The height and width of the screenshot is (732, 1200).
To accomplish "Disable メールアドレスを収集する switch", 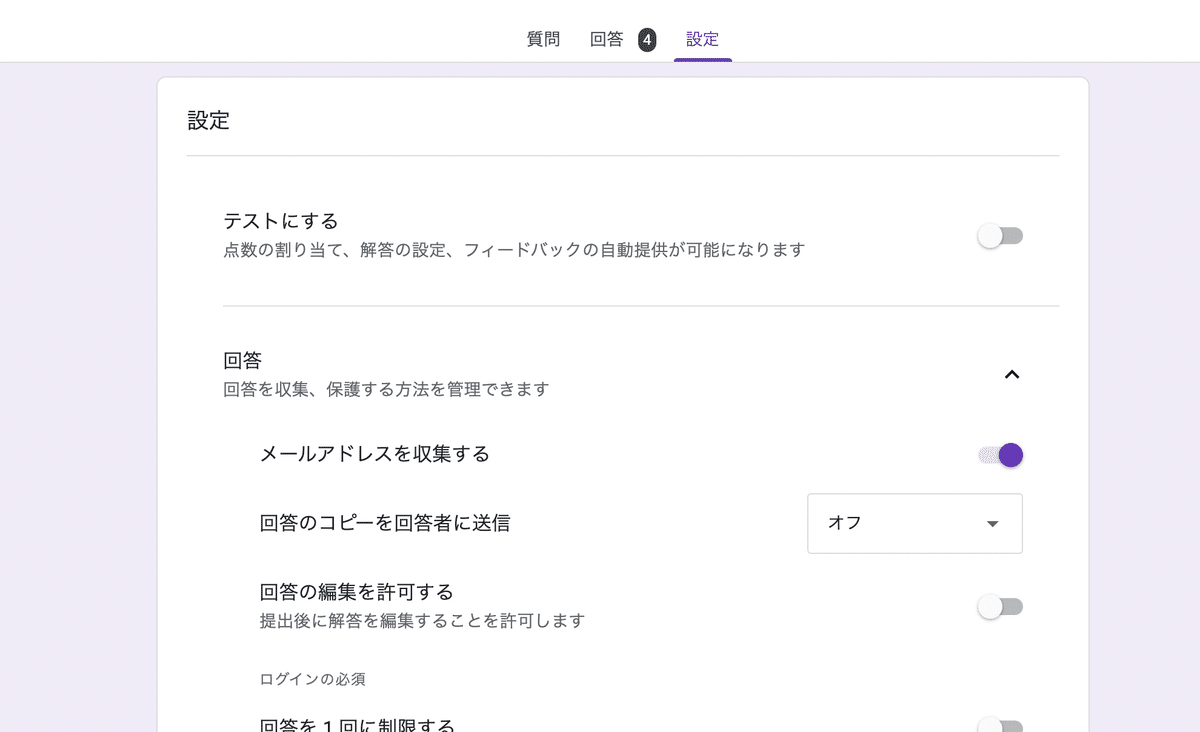I will pos(1000,455).
